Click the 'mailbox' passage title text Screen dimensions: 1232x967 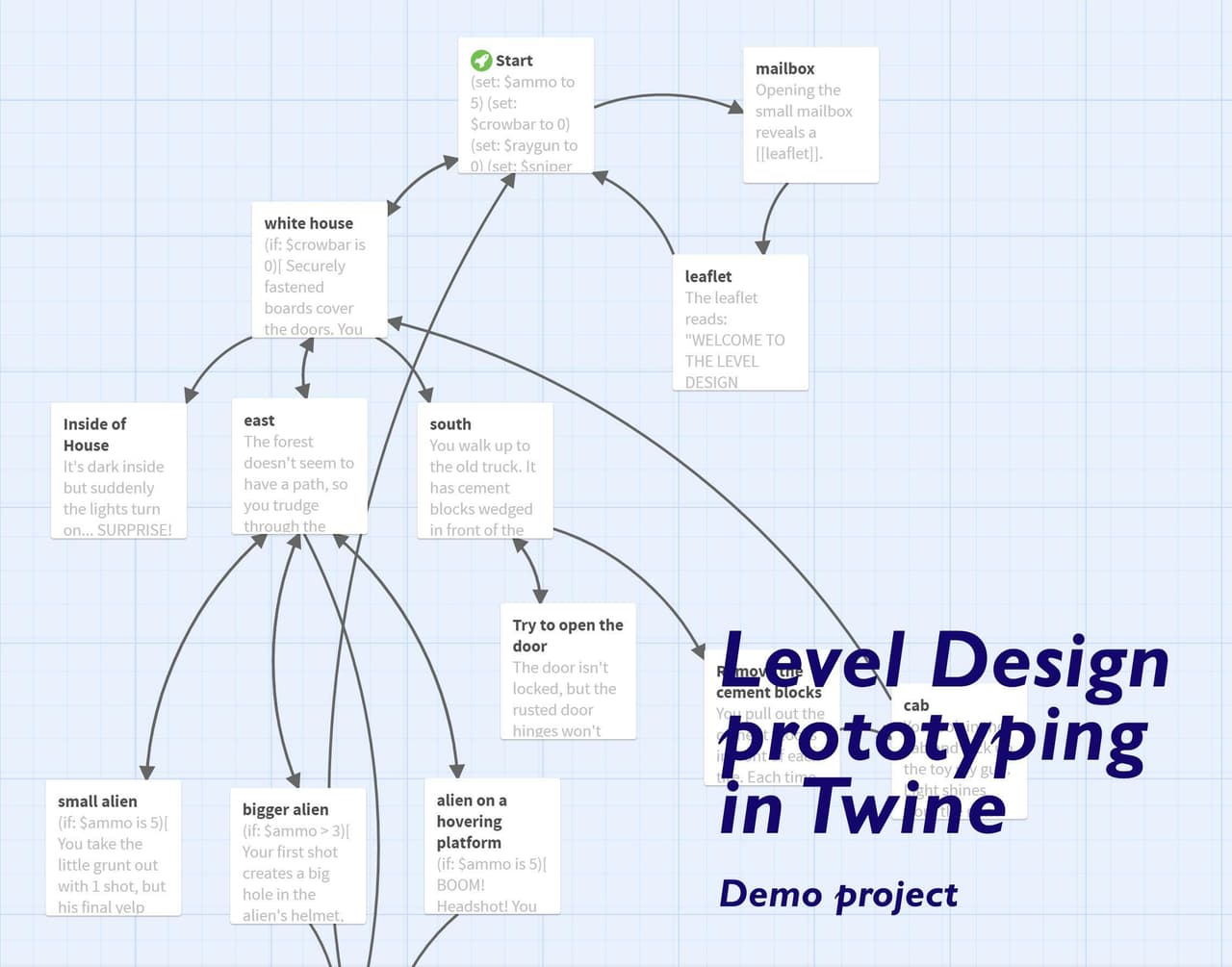click(784, 69)
